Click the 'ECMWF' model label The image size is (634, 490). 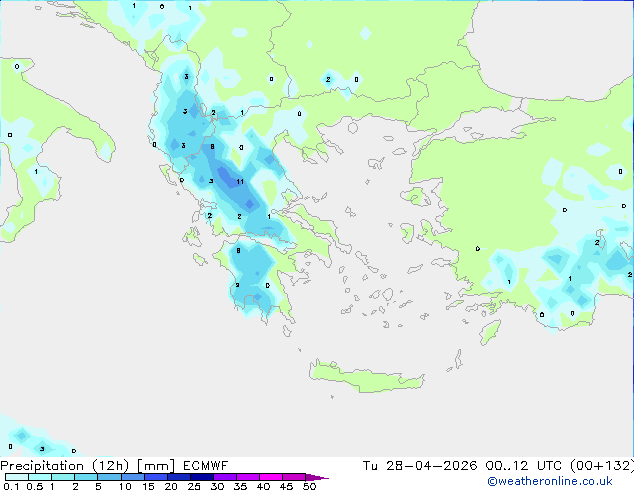pyautogui.click(x=206, y=466)
